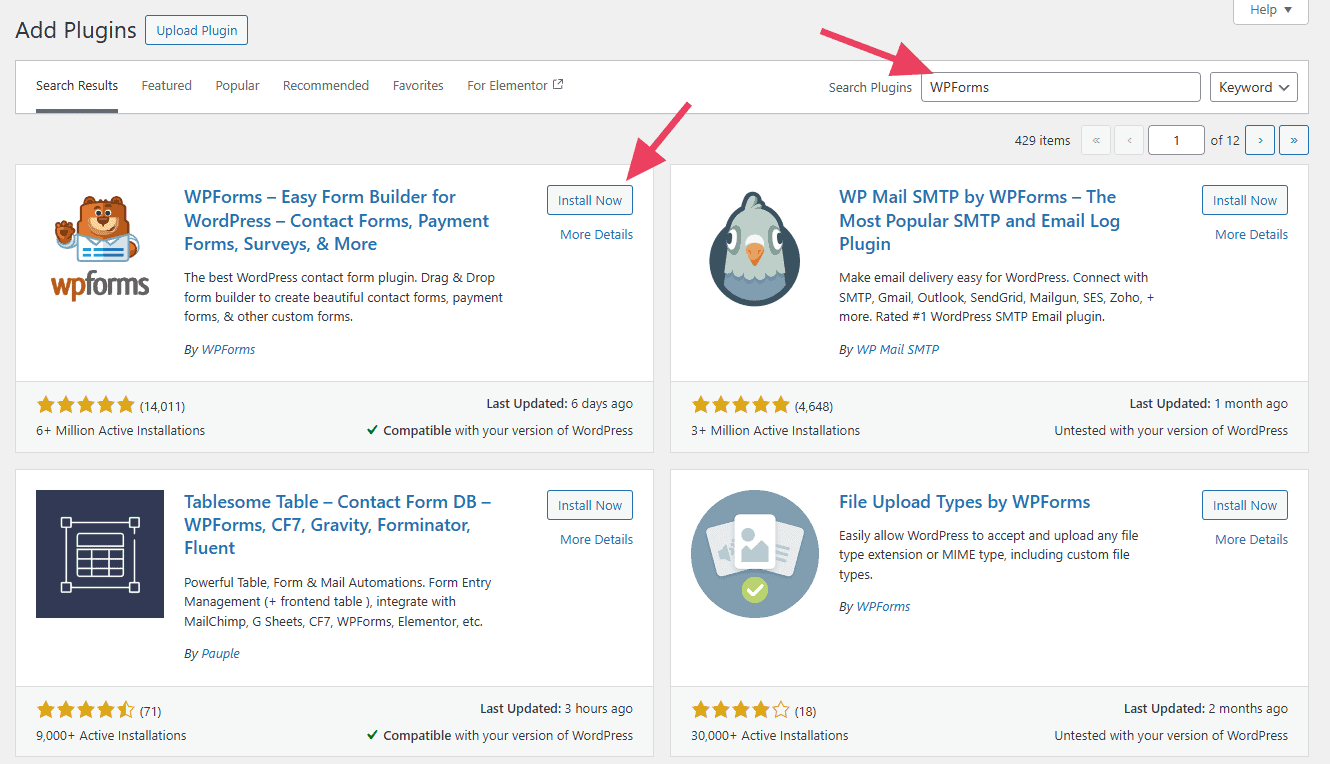This screenshot has height=764, width=1330.
Task: Open the Tablesome Table title link
Action: pos(337,525)
